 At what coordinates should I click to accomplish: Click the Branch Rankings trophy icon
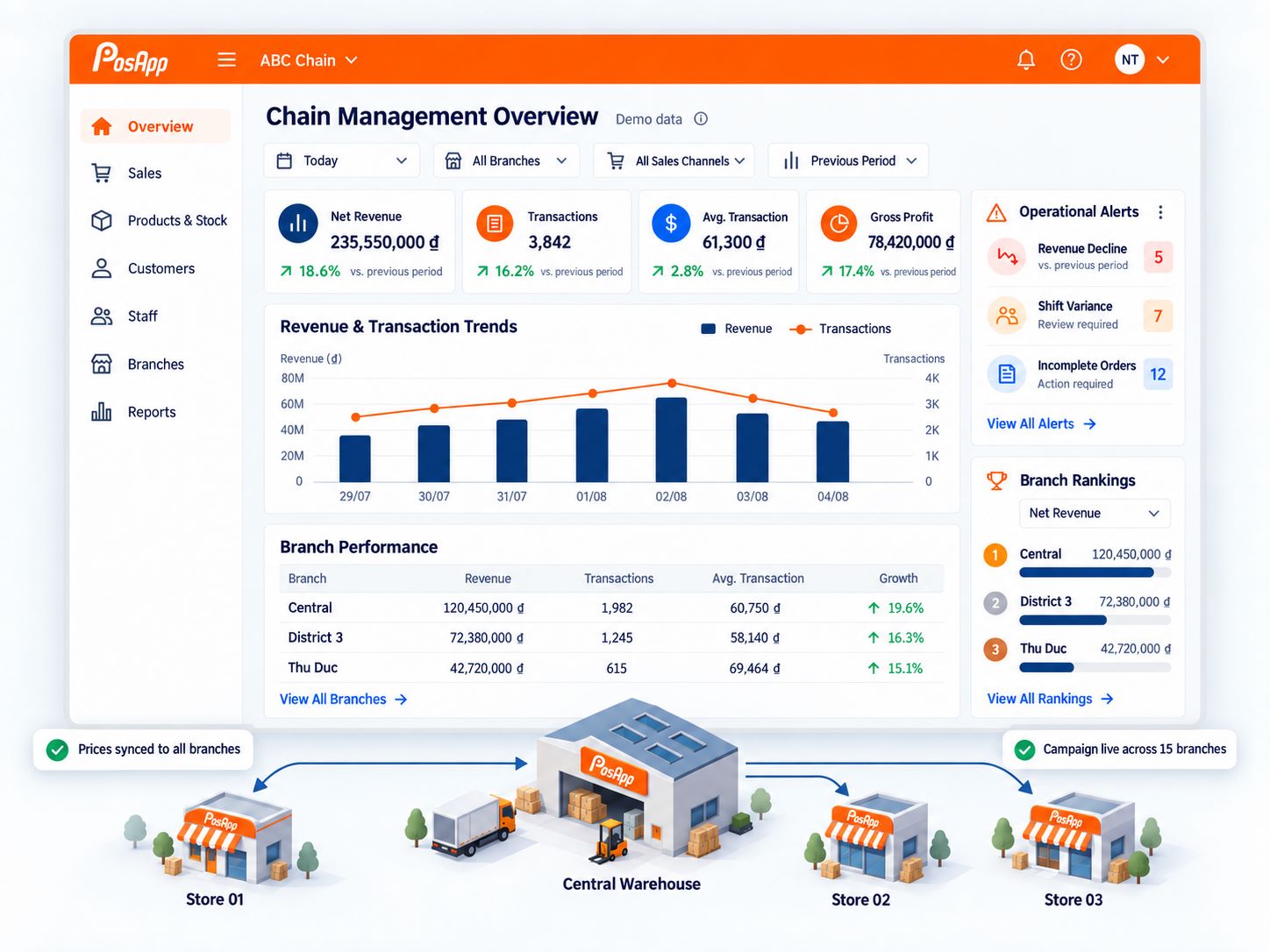[x=996, y=480]
